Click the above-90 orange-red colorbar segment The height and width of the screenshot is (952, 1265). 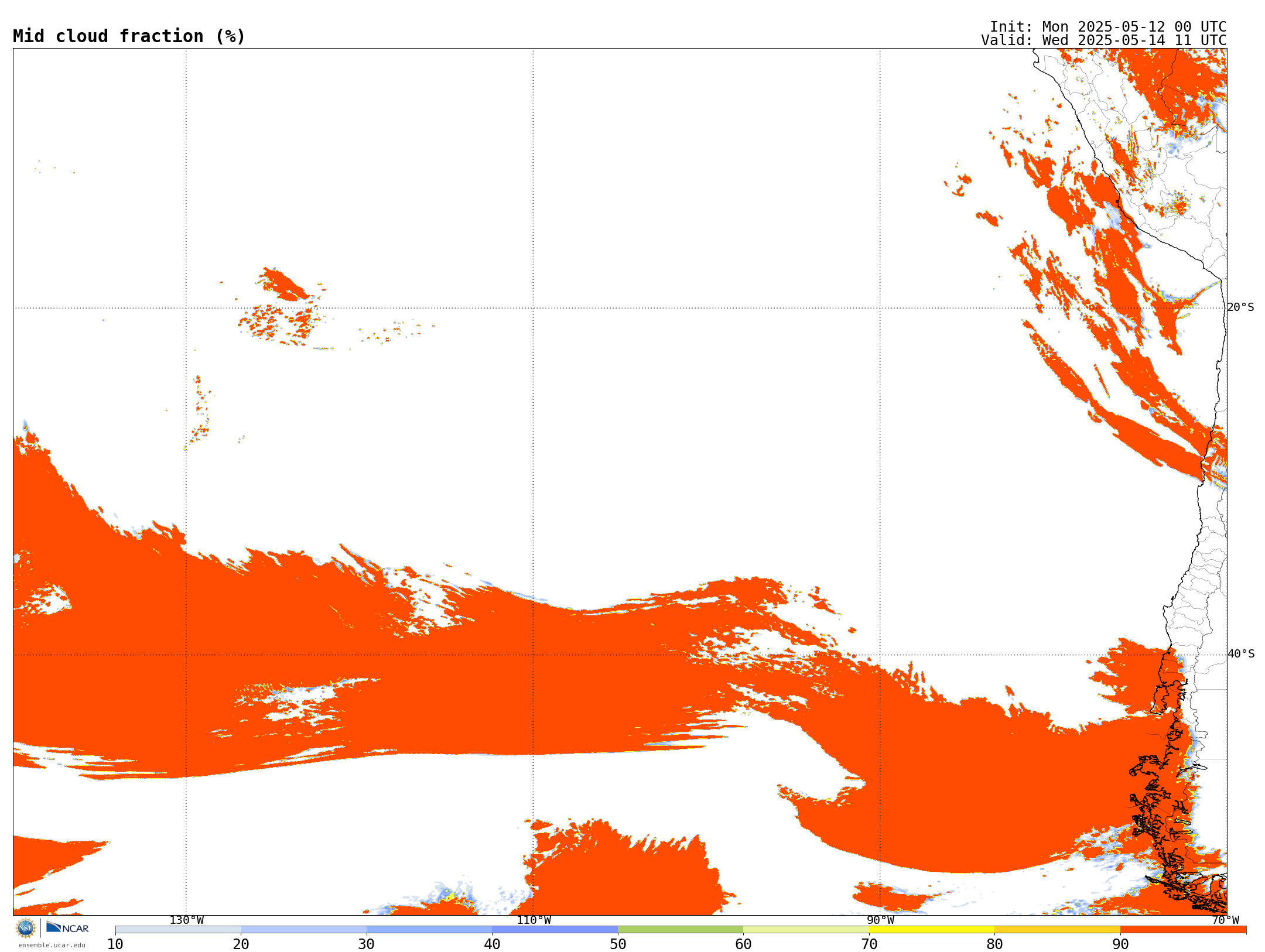click(1183, 929)
